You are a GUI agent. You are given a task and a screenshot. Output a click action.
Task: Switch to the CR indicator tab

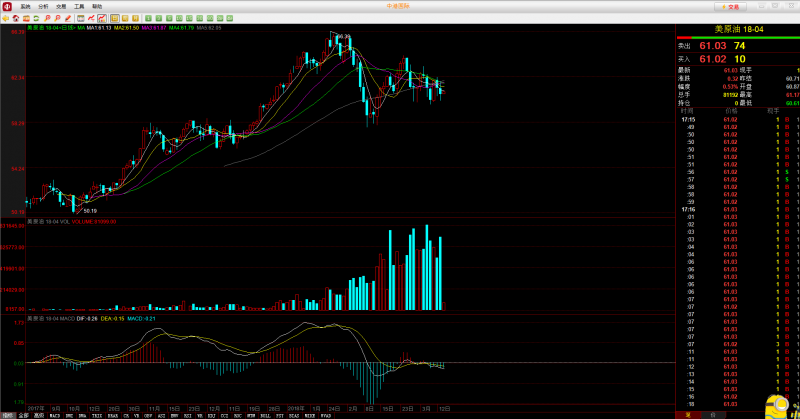point(126,415)
